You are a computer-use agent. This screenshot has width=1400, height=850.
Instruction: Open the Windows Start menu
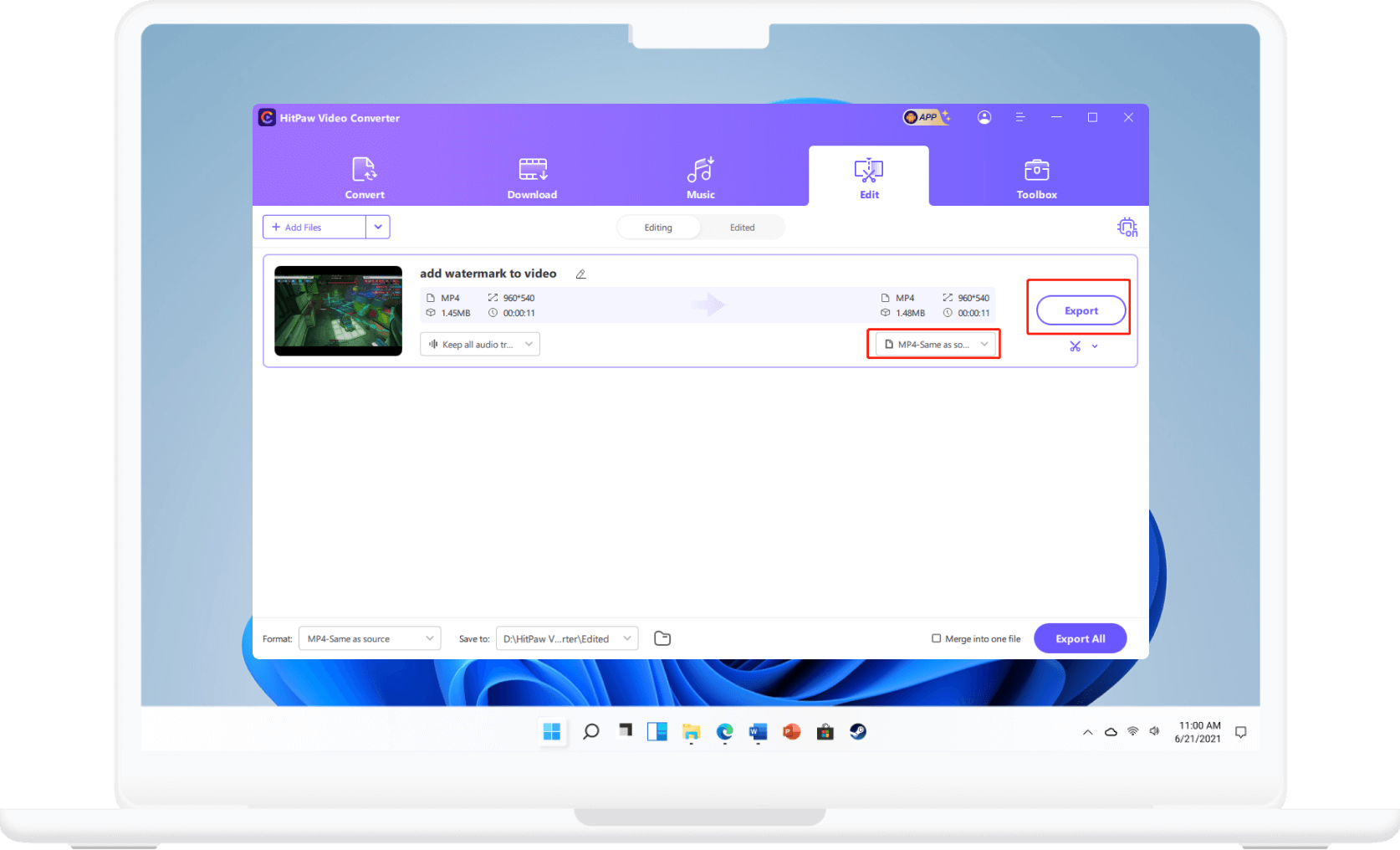pos(552,732)
